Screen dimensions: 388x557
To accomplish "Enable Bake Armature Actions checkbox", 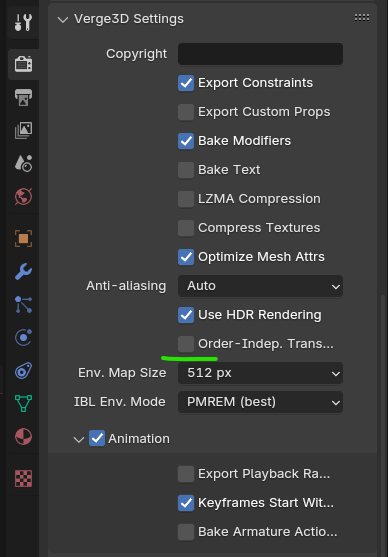I will (x=186, y=532).
